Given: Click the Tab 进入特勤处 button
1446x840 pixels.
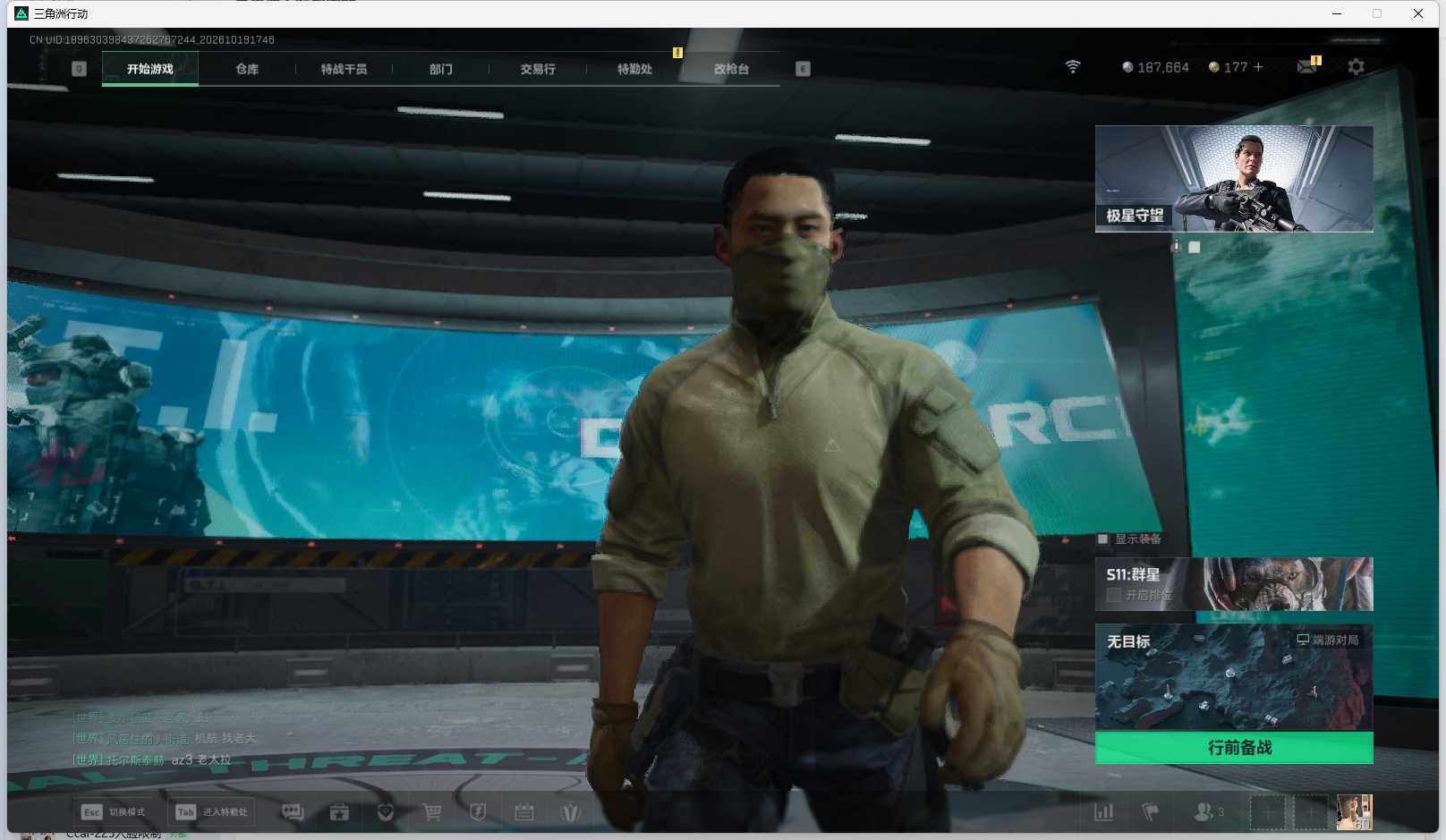Looking at the screenshot, I should [212, 812].
